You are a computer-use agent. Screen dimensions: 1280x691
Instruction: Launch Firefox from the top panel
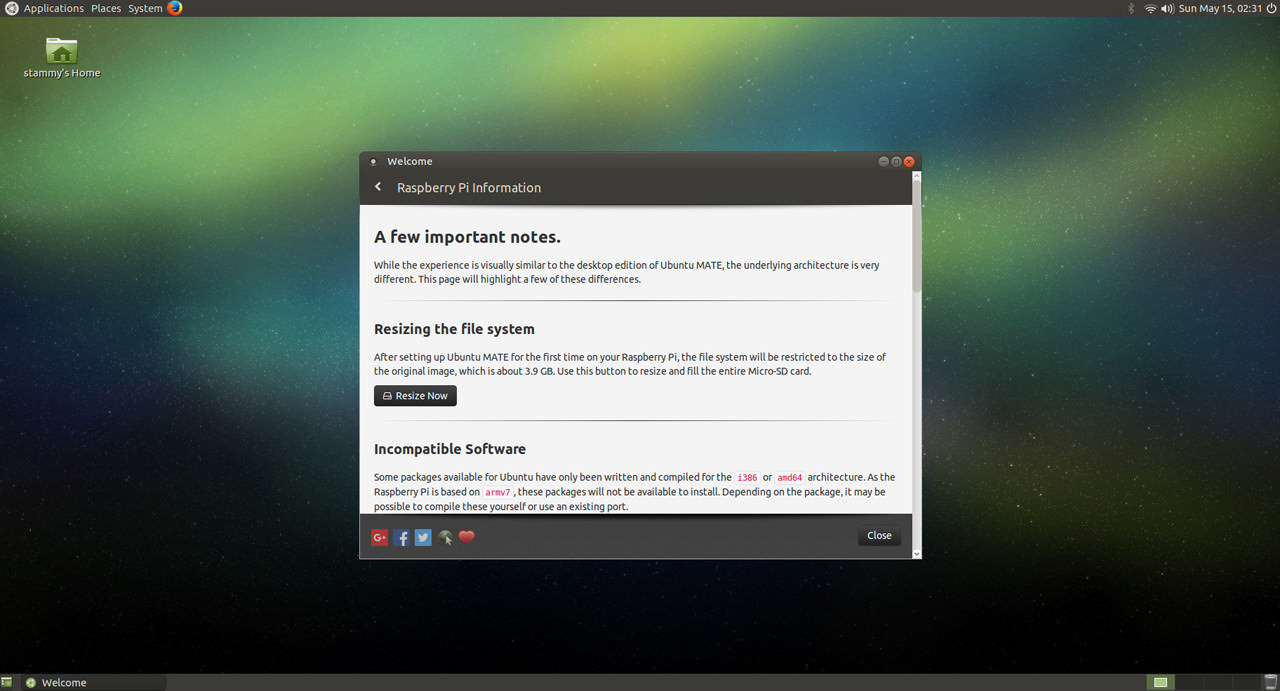pos(175,8)
